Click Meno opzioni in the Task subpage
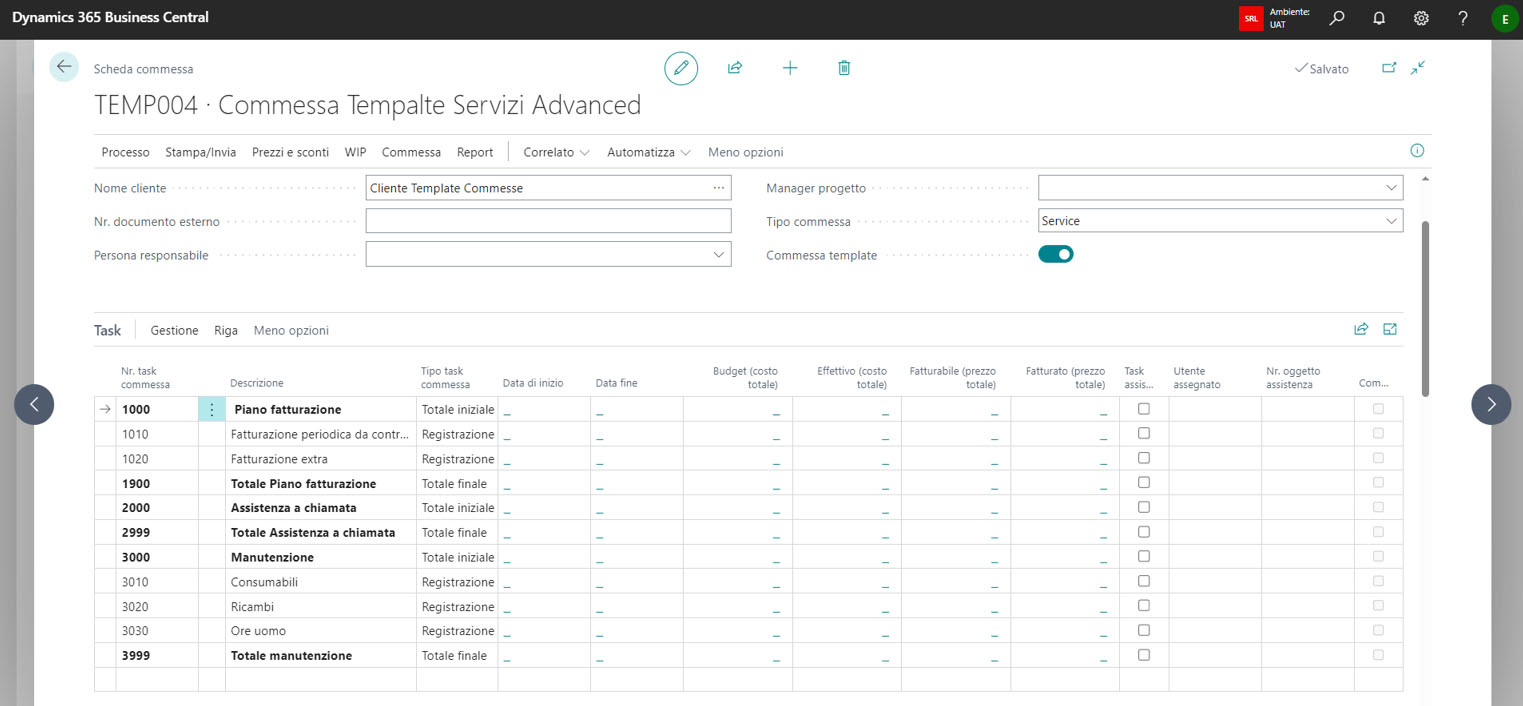 291,330
